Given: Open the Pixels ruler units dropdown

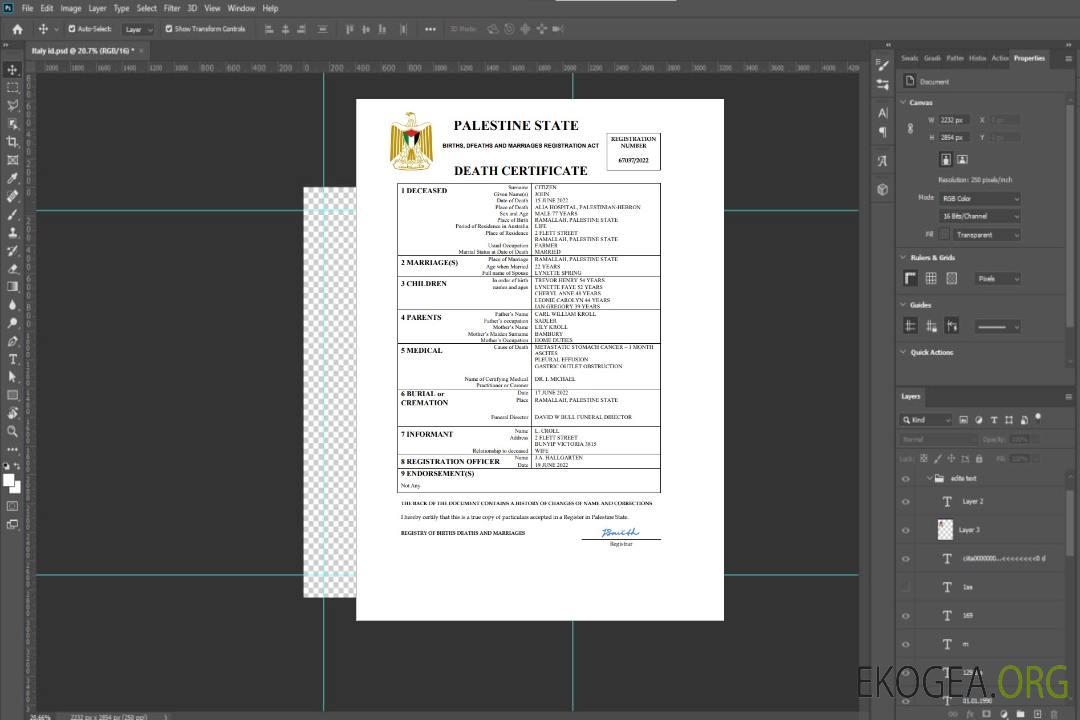Looking at the screenshot, I should (998, 278).
